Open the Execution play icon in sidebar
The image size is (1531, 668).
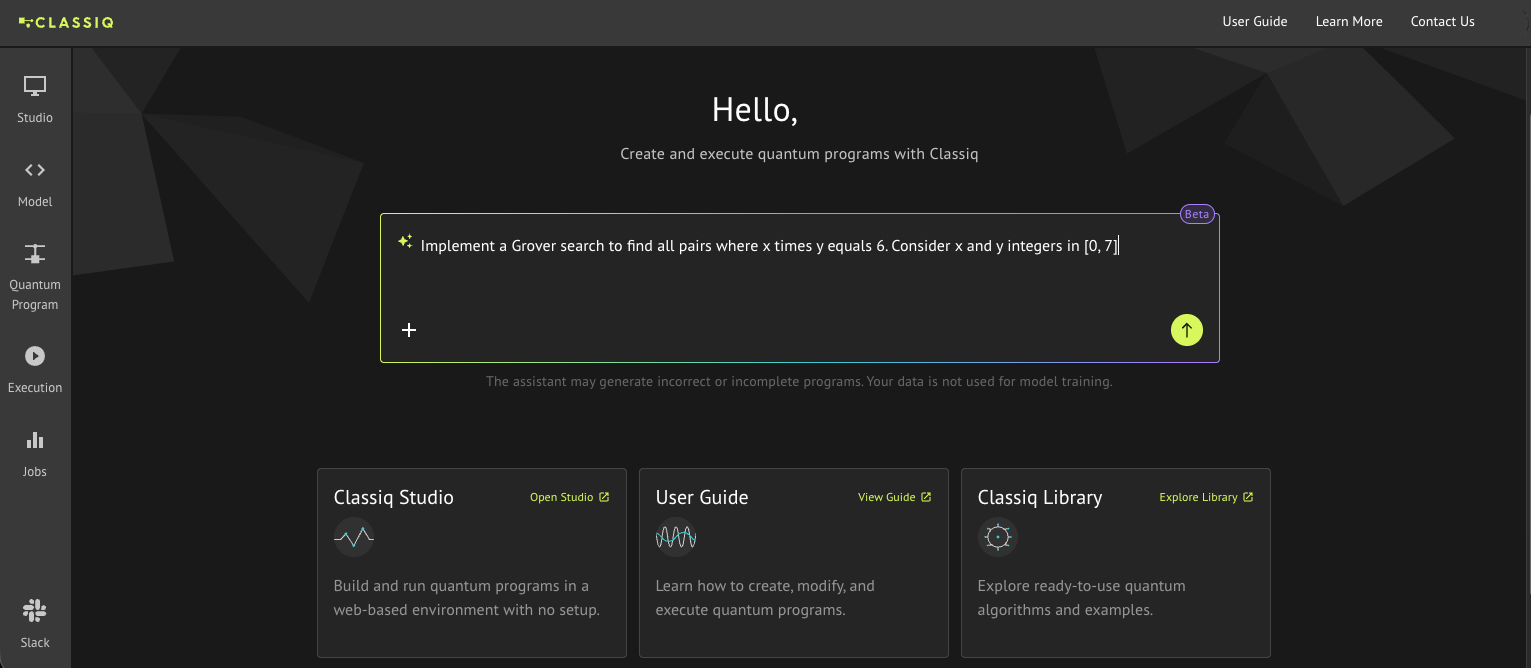pyautogui.click(x=35, y=356)
